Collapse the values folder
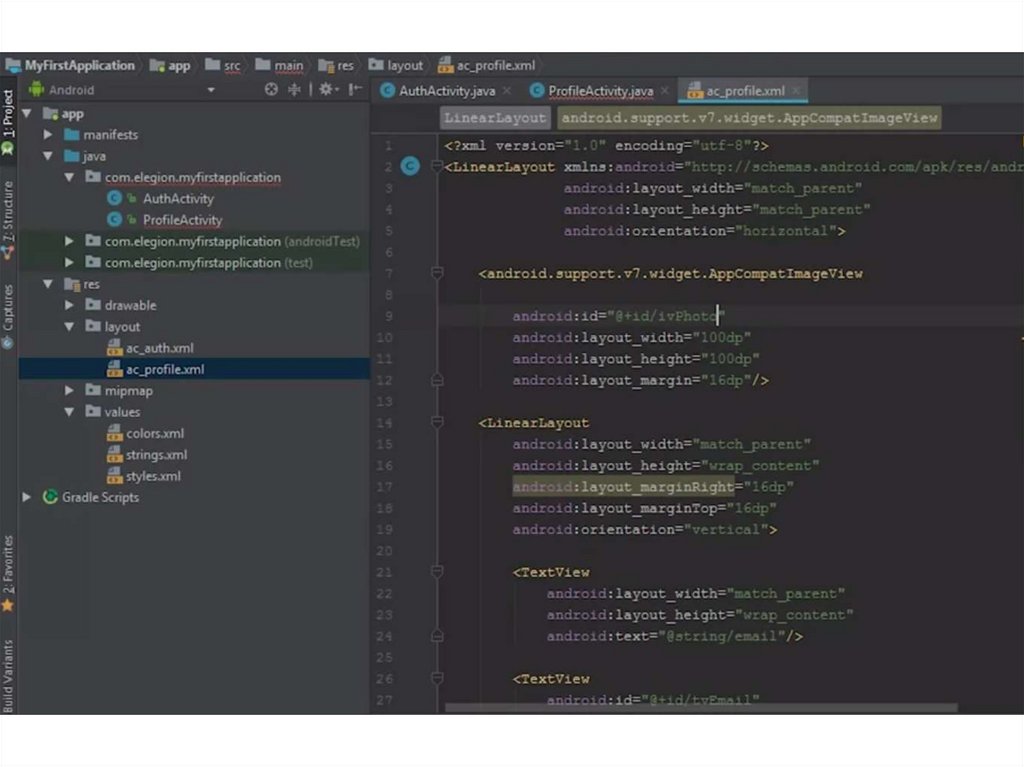Image resolution: width=1024 pixels, height=767 pixels. point(69,412)
